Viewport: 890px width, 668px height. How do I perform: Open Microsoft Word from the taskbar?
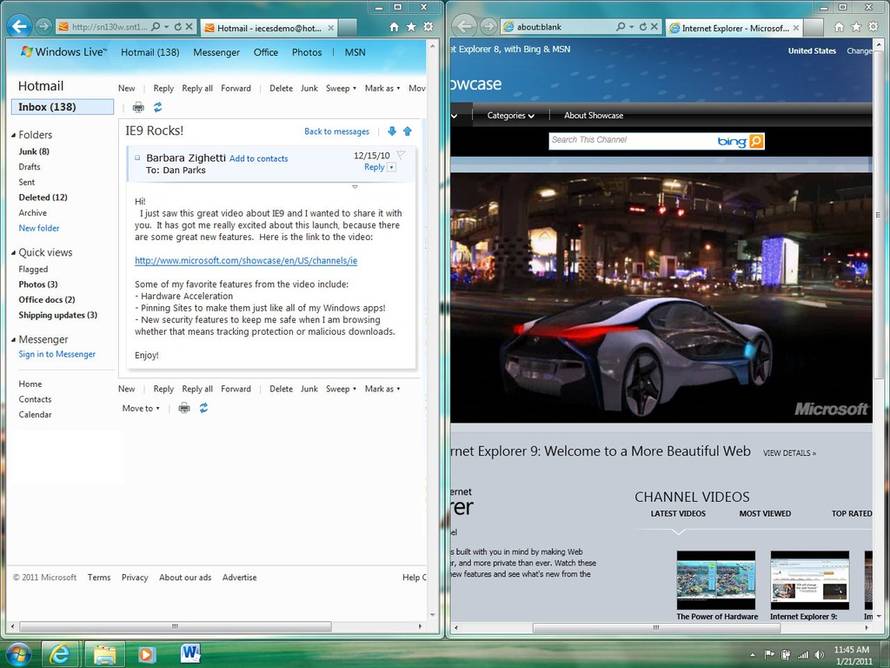click(190, 654)
